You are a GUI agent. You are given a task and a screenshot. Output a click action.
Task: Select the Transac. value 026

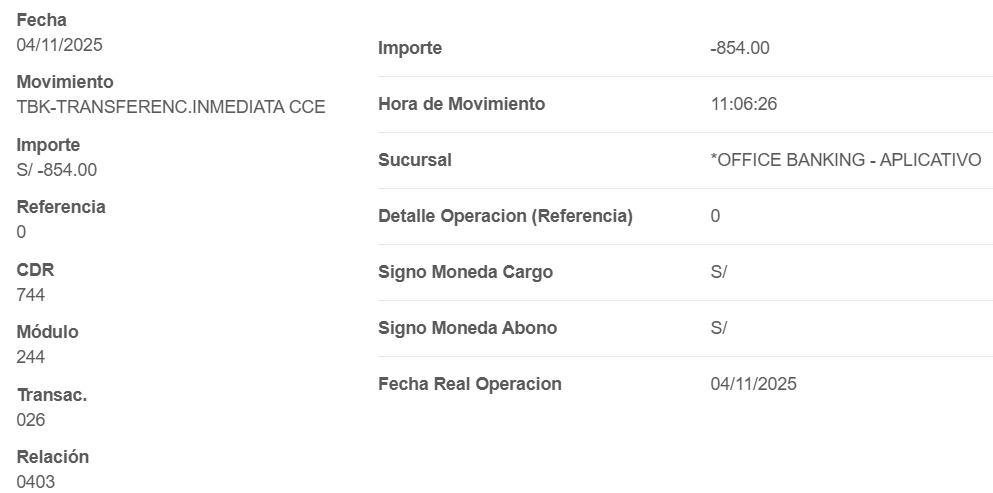(x=31, y=420)
